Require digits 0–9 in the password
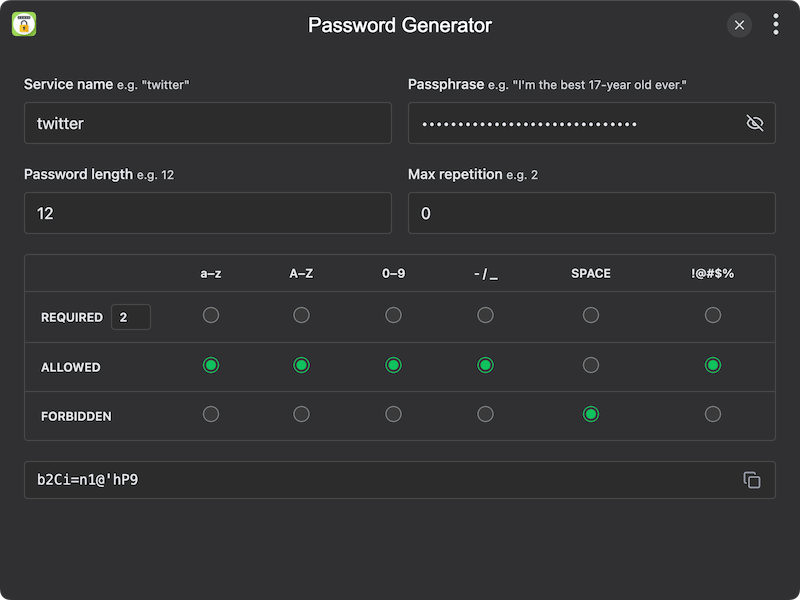Viewport: 800px width, 600px height. 394,315
